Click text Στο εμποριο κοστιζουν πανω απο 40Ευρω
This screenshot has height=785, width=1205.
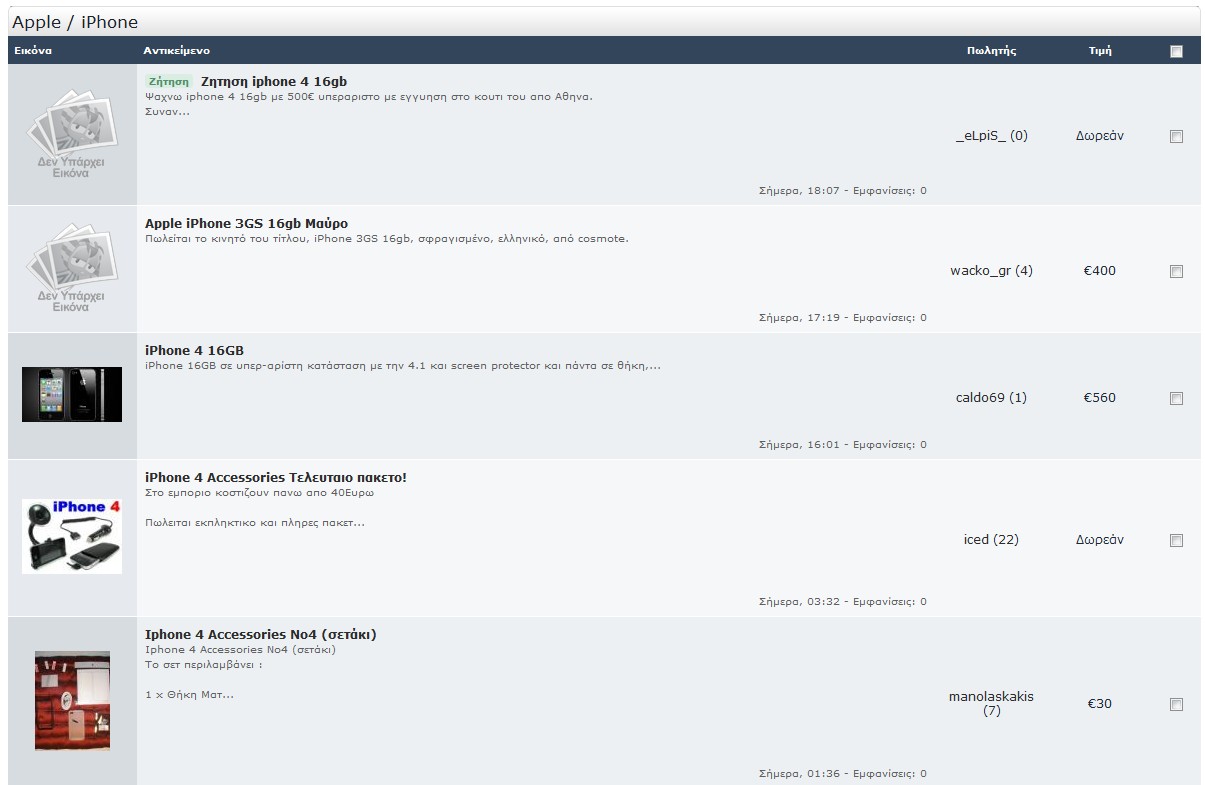(260, 493)
